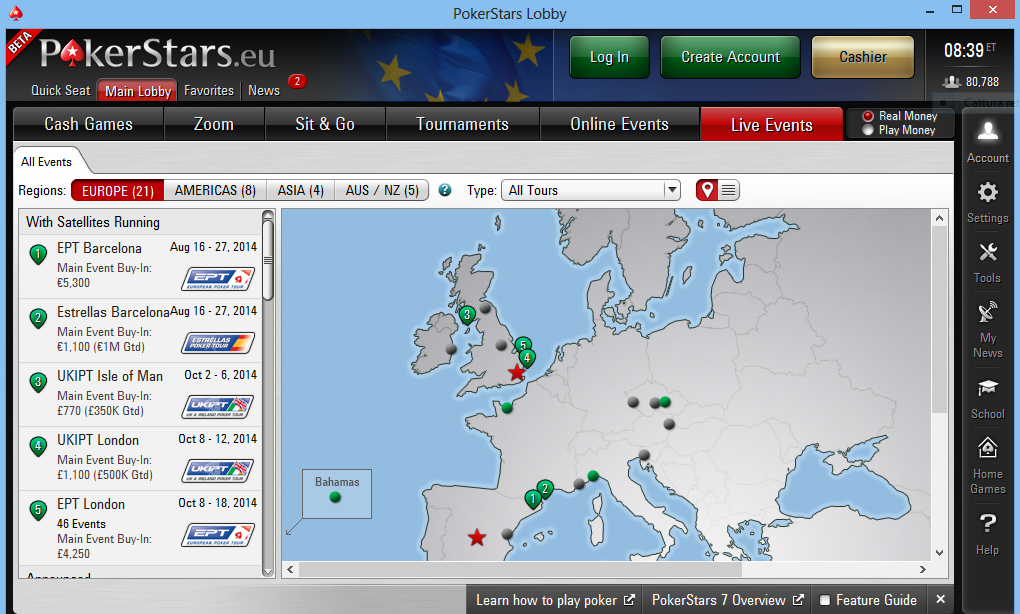The height and width of the screenshot is (614, 1020).
Task: Switch to map view pin icon
Action: point(706,190)
